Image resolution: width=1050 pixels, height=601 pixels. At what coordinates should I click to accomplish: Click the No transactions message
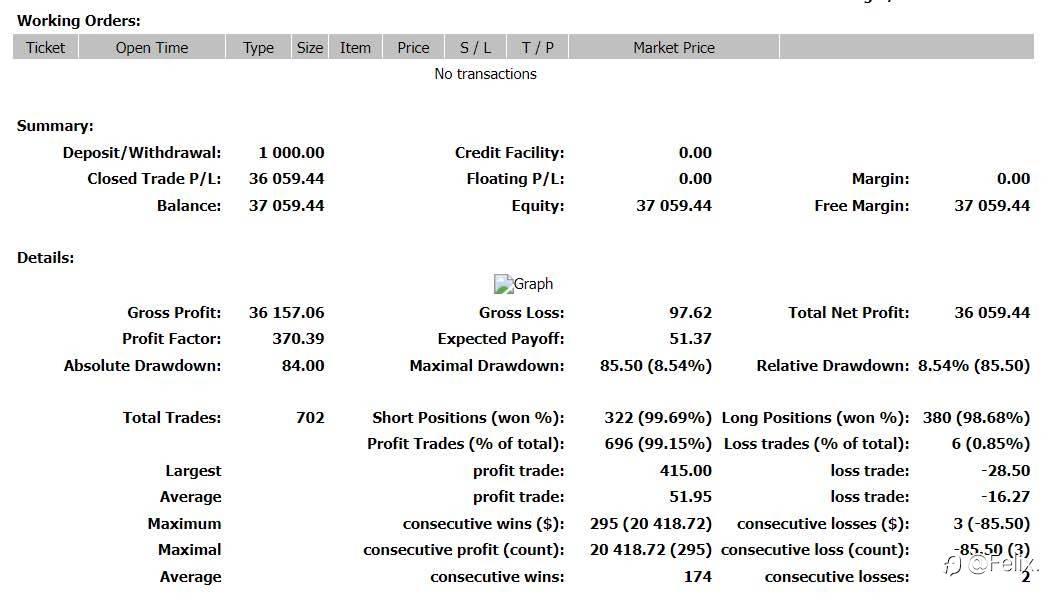coord(485,74)
